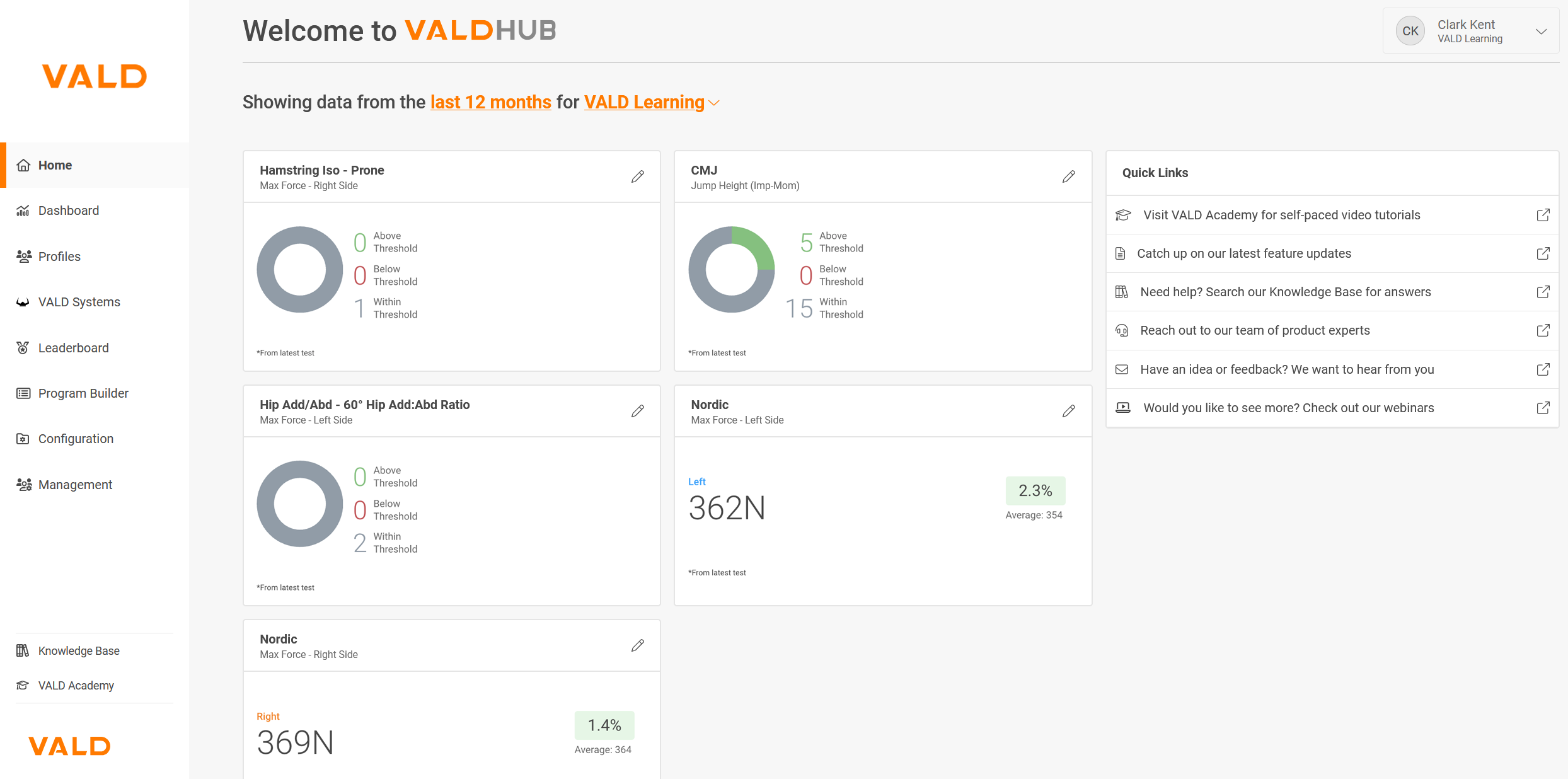
Task: Click the CMJ tile pencil icon
Action: [x=1068, y=176]
